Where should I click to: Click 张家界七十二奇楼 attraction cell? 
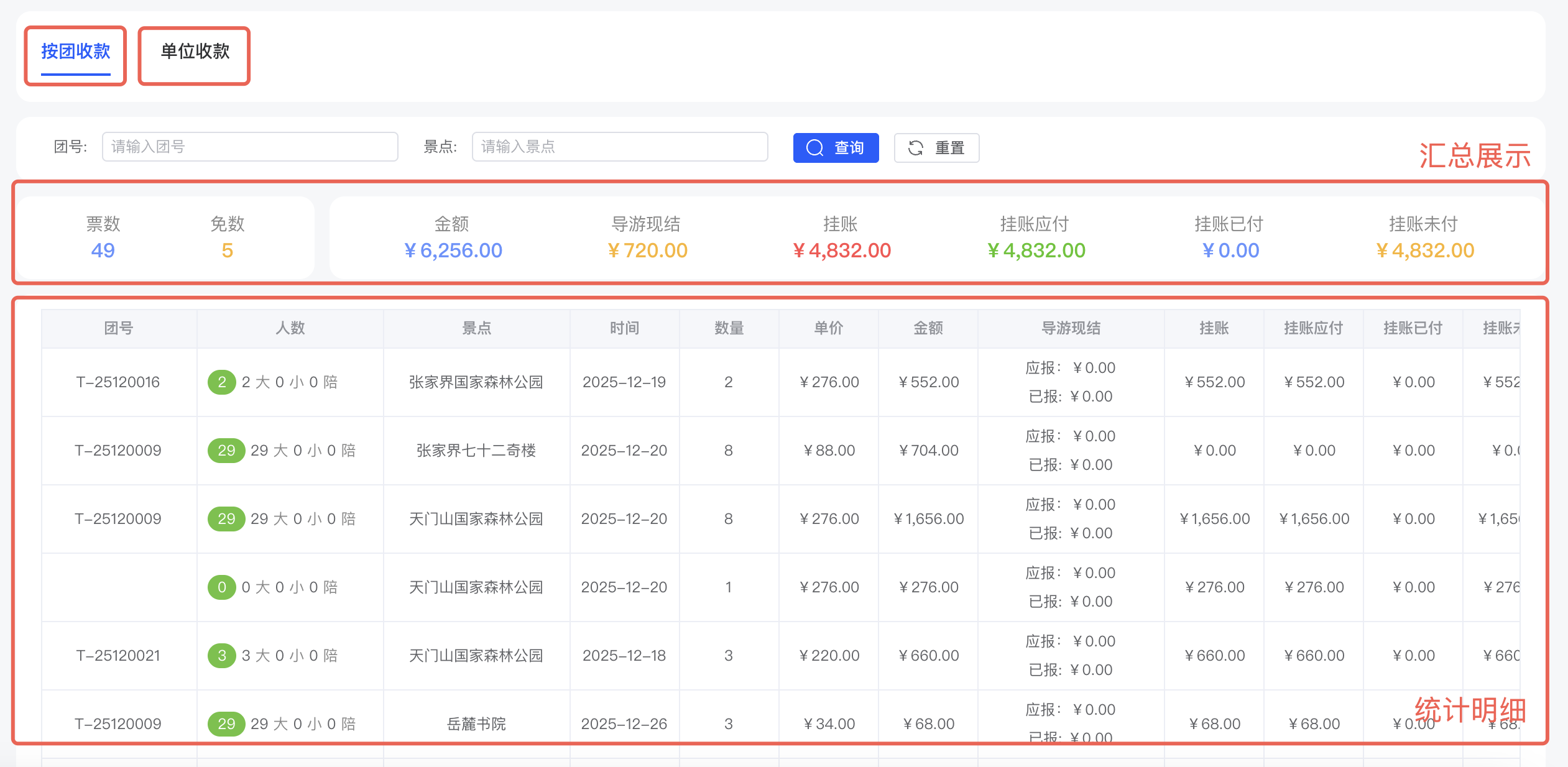pos(476,451)
